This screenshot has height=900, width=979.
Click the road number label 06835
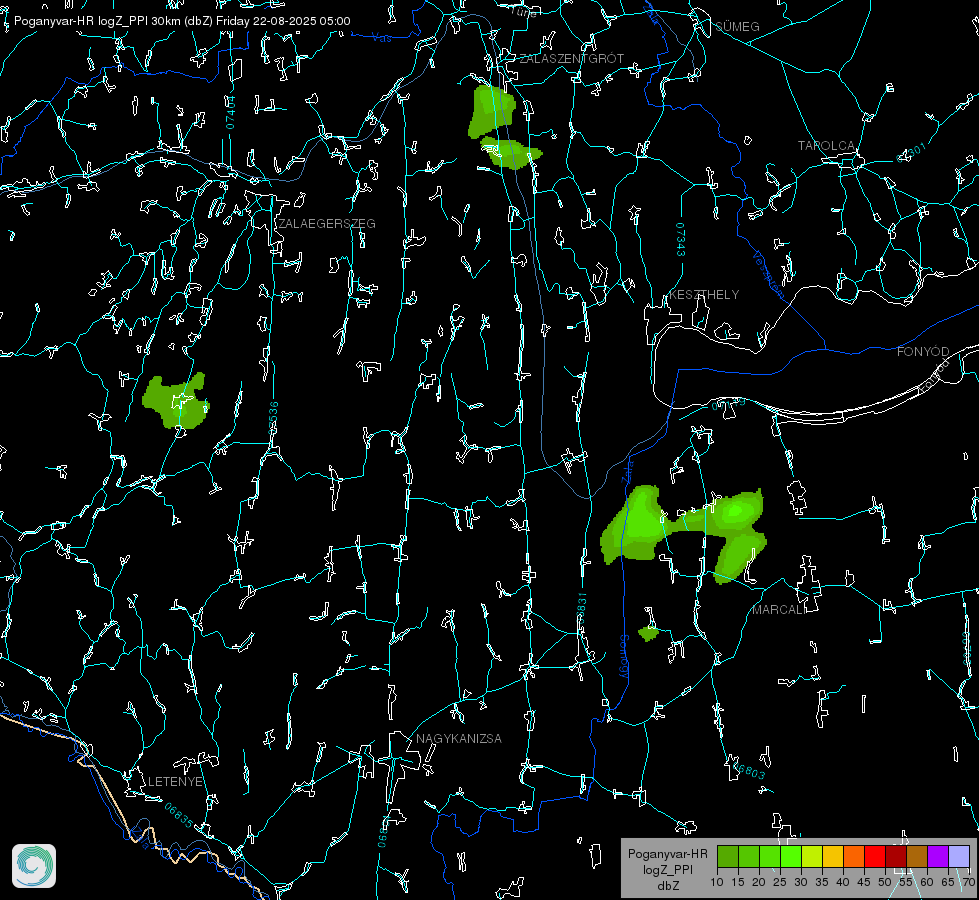coord(179,816)
